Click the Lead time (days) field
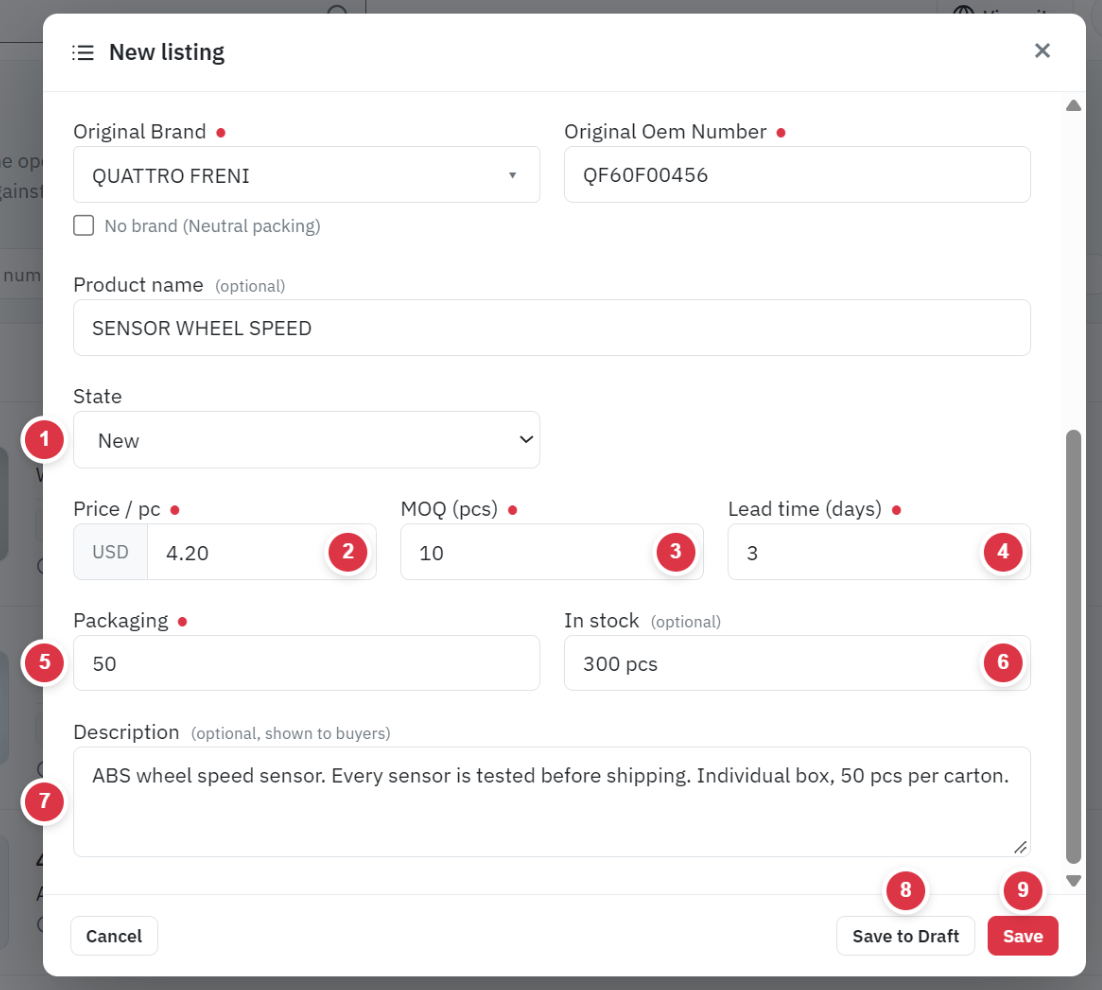Image resolution: width=1102 pixels, height=990 pixels. [879, 552]
